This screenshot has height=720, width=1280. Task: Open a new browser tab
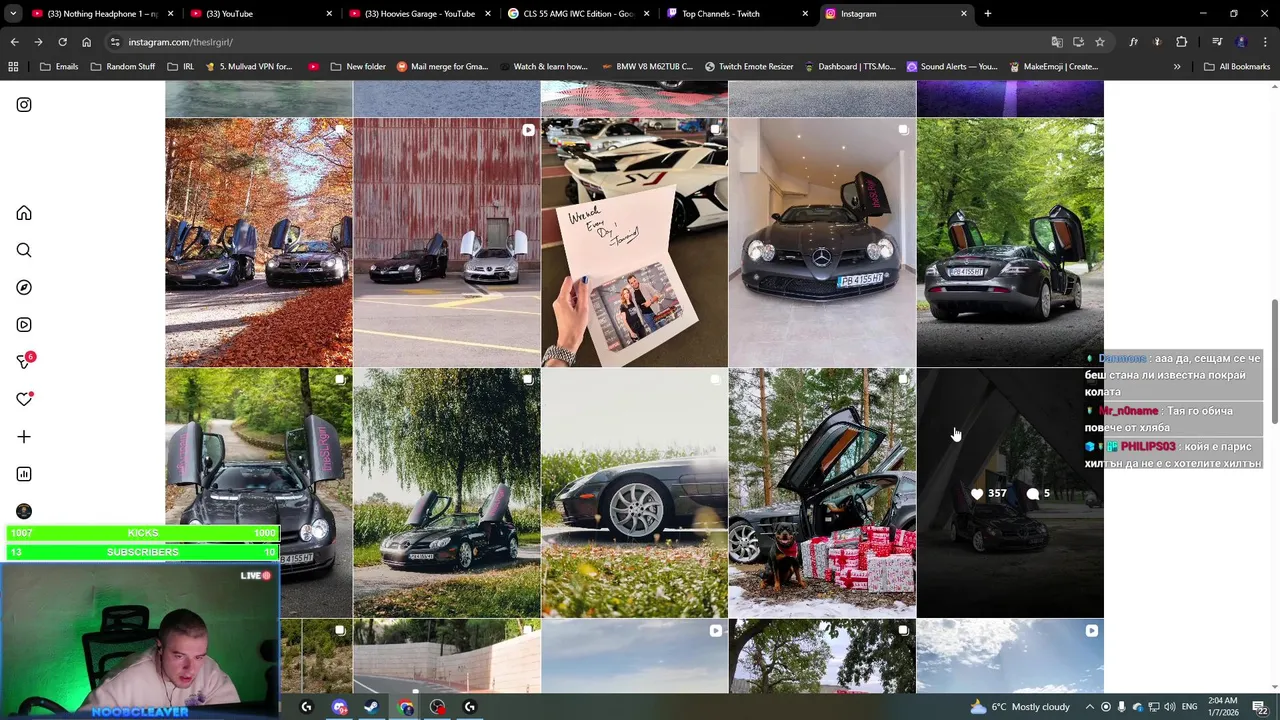(x=987, y=14)
